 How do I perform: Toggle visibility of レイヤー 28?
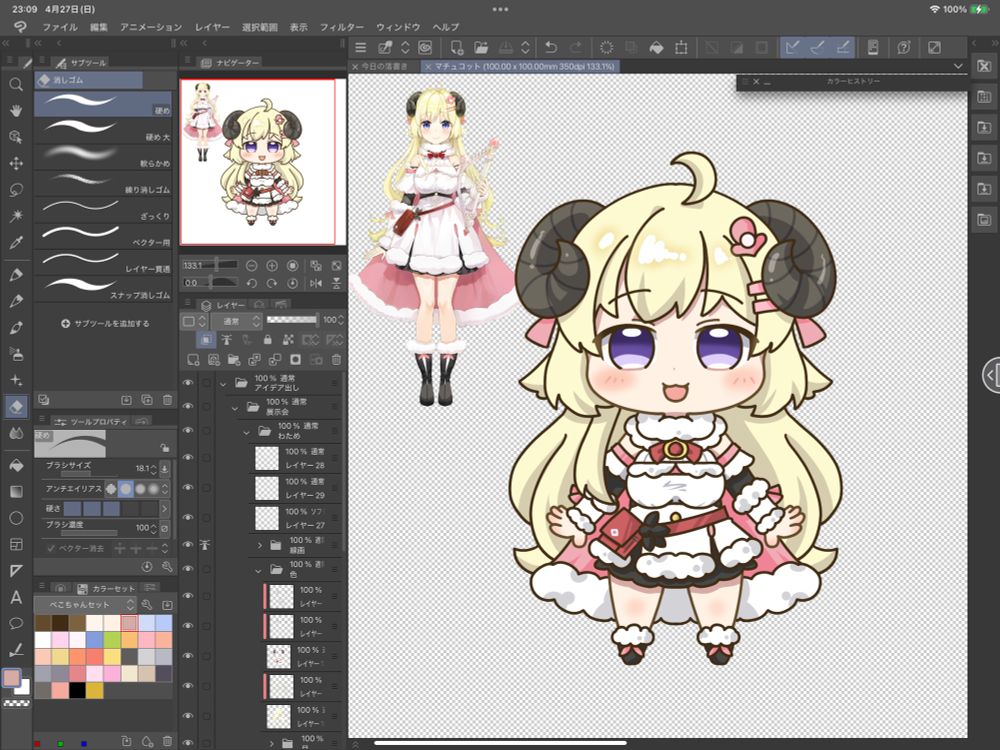[x=188, y=457]
